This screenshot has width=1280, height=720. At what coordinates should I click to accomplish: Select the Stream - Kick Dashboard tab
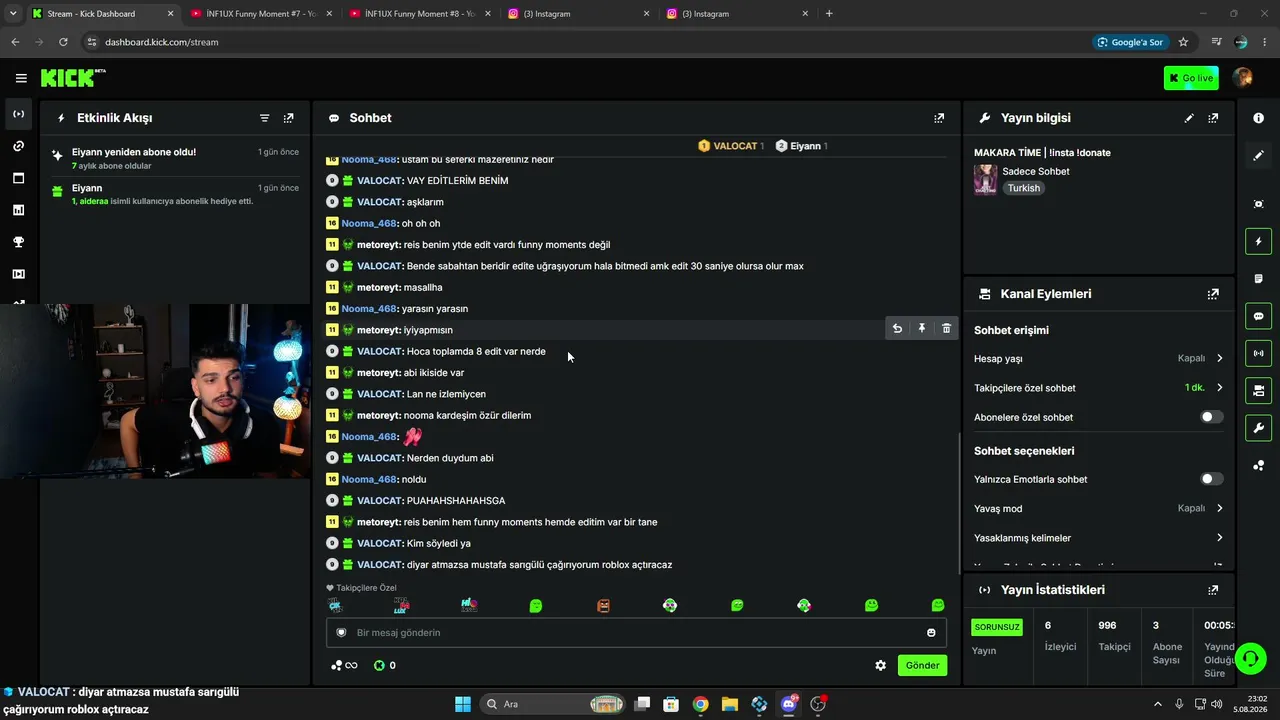[x=102, y=14]
